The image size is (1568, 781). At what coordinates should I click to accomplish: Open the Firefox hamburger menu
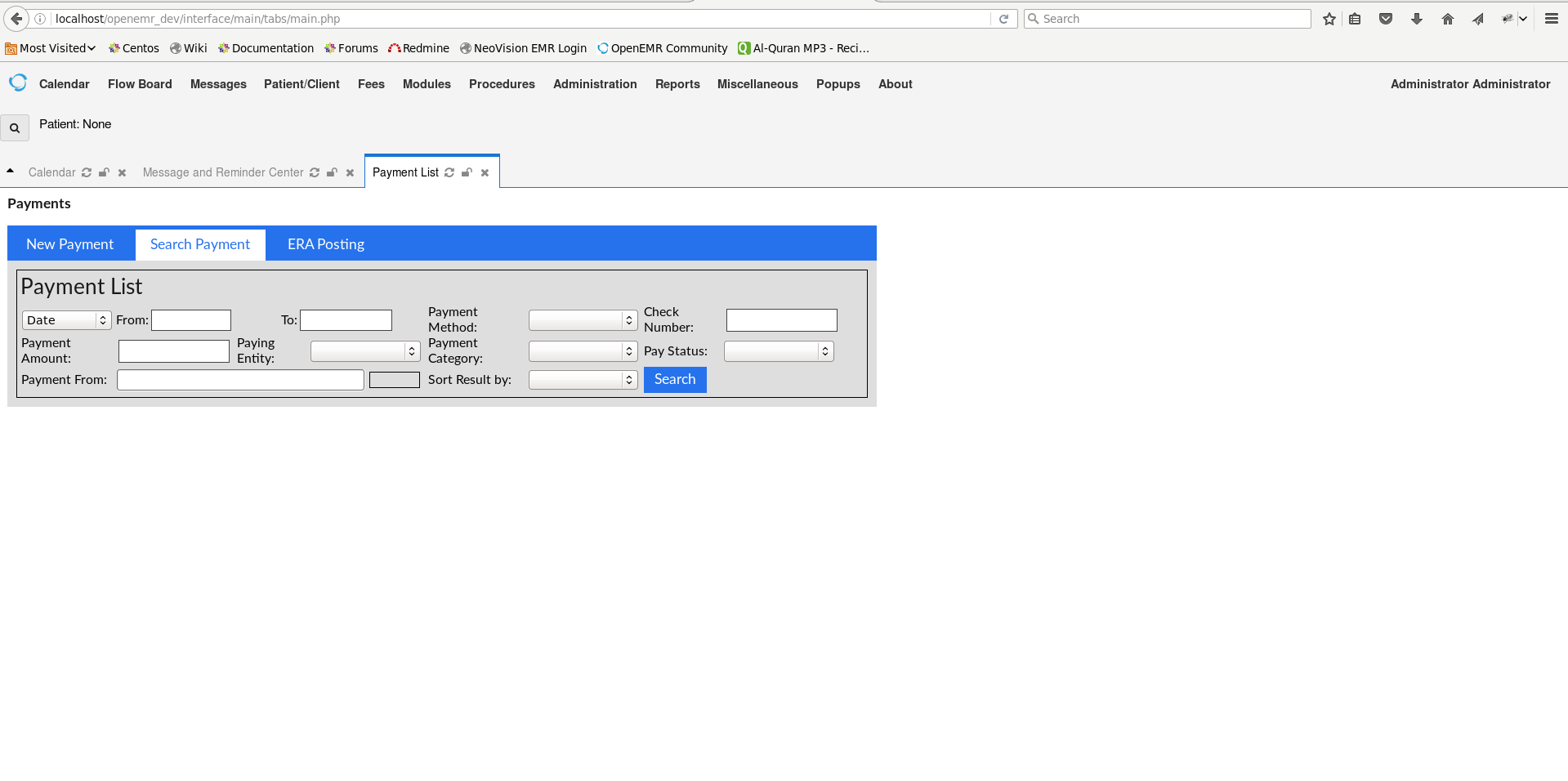point(1552,19)
